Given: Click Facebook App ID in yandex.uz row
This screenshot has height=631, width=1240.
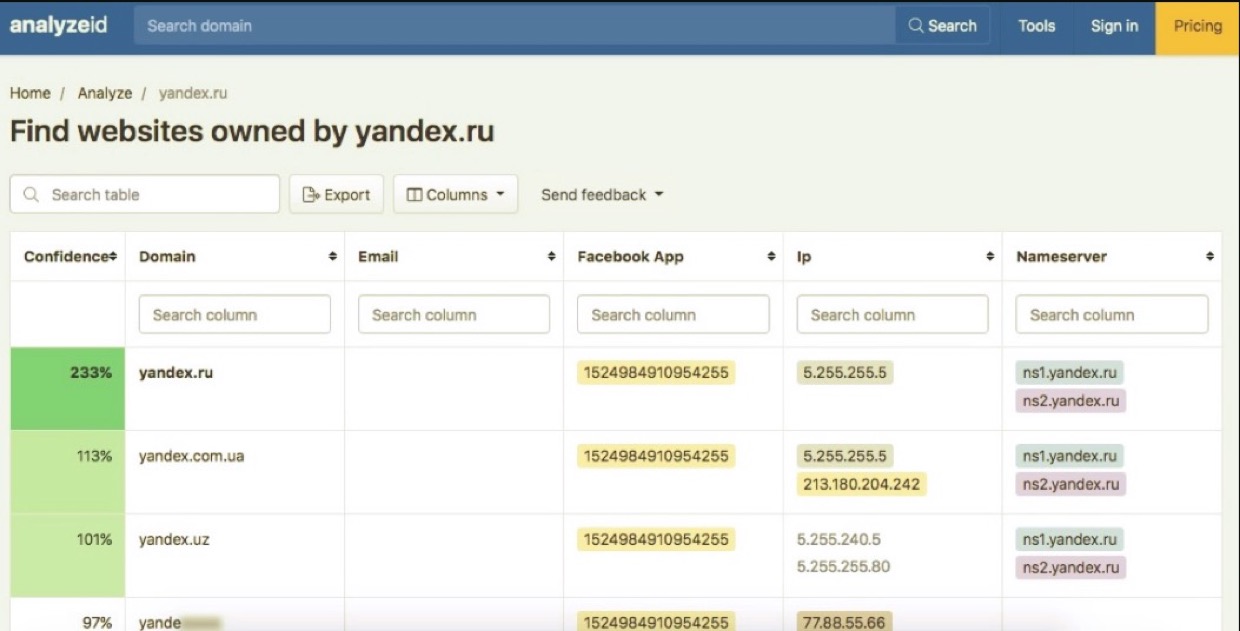Looking at the screenshot, I should click(x=656, y=540).
